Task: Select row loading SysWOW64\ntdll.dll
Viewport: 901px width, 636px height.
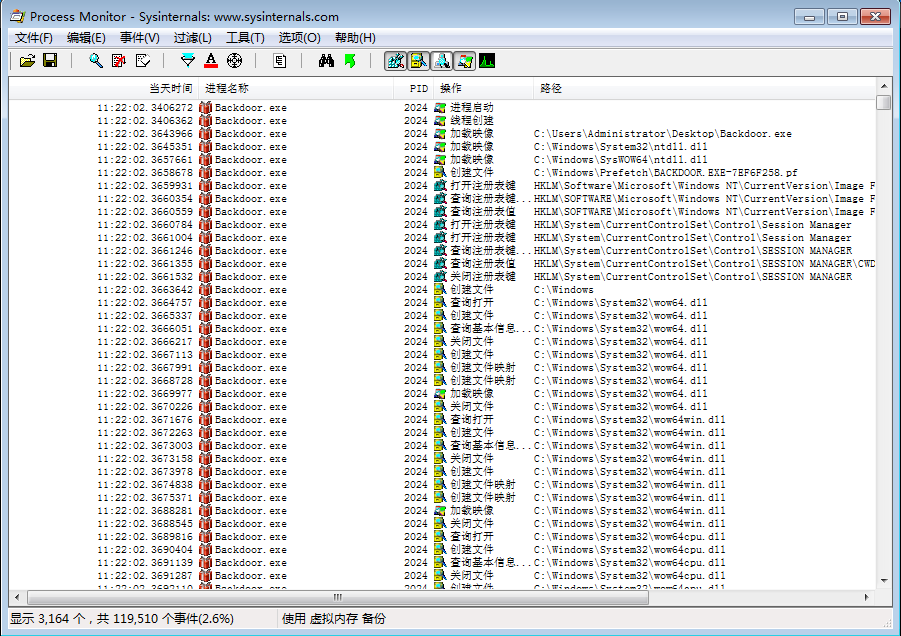Action: (x=442, y=160)
